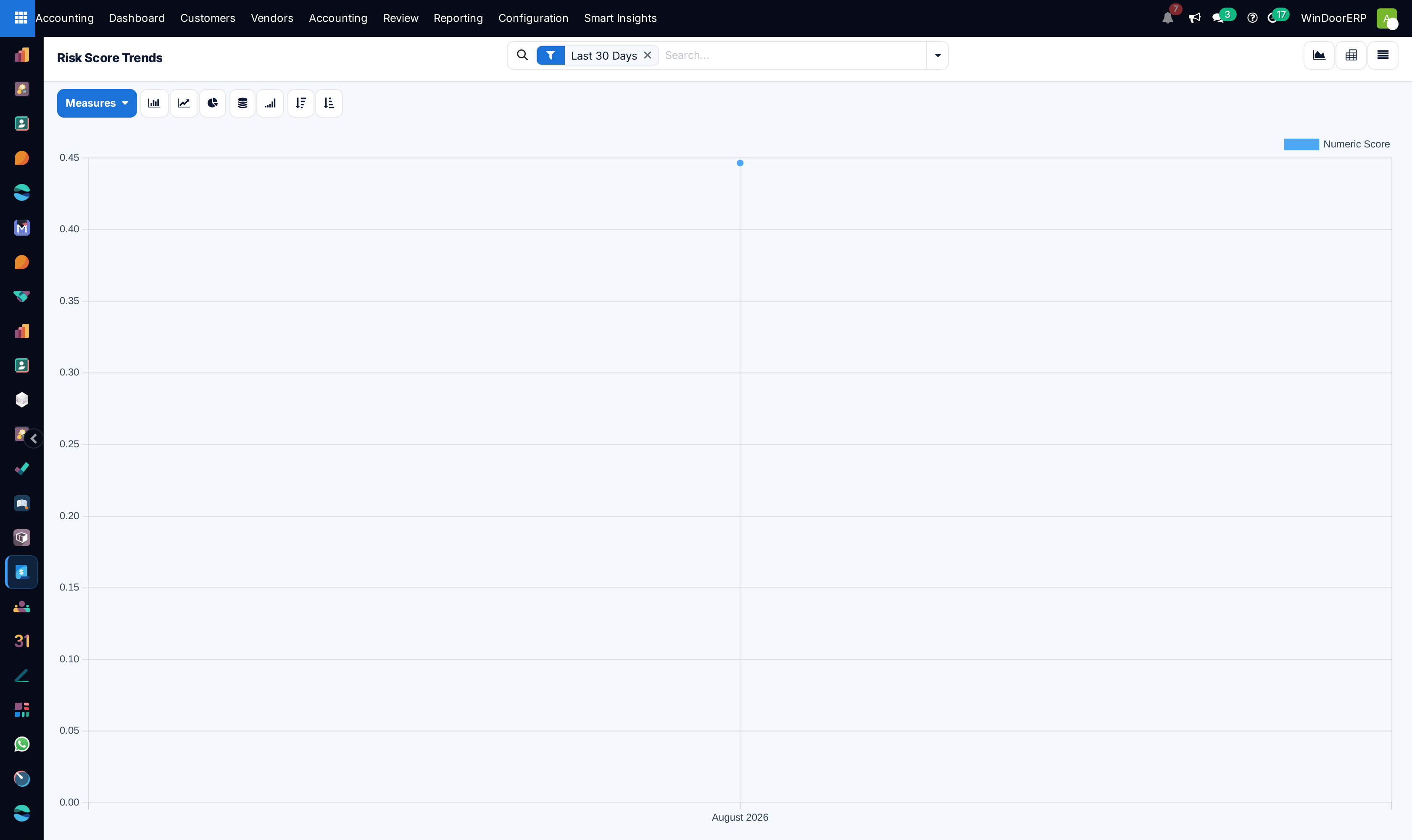This screenshot has width=1412, height=840.
Task: Open the open-book app in sidebar
Action: [21, 503]
